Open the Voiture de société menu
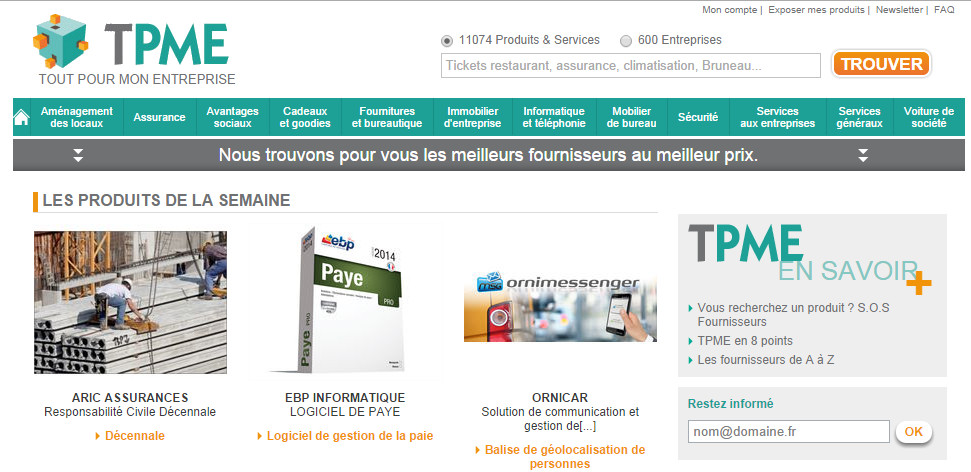Image resolution: width=971 pixels, height=472 pixels. pyautogui.click(x=929, y=117)
